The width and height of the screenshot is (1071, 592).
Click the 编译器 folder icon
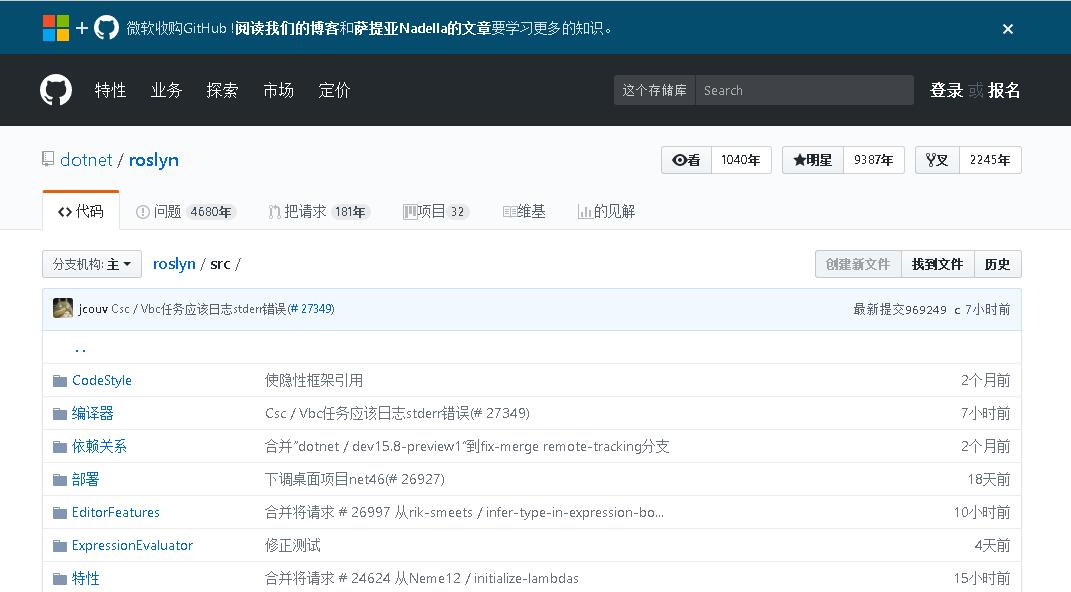click(60, 413)
